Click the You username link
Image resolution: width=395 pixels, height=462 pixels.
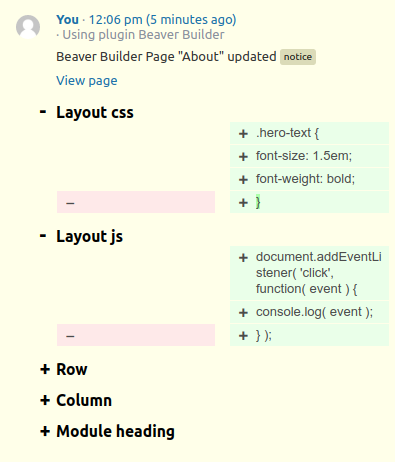pyautogui.click(x=67, y=20)
